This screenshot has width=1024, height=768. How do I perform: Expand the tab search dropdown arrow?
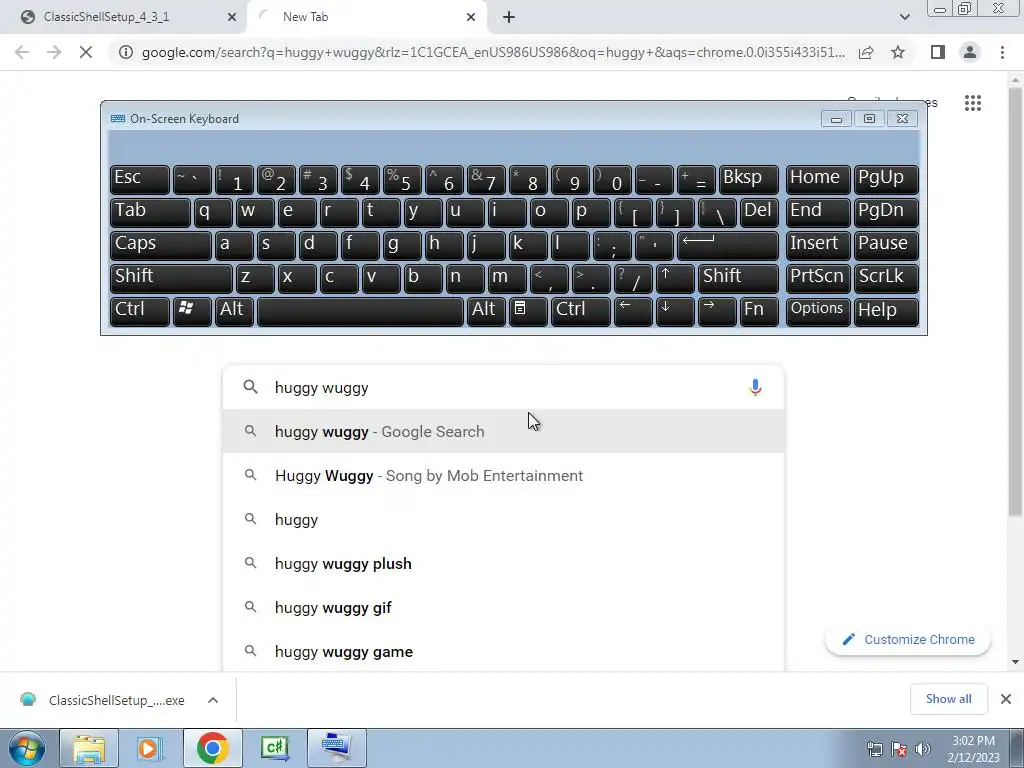tap(904, 17)
